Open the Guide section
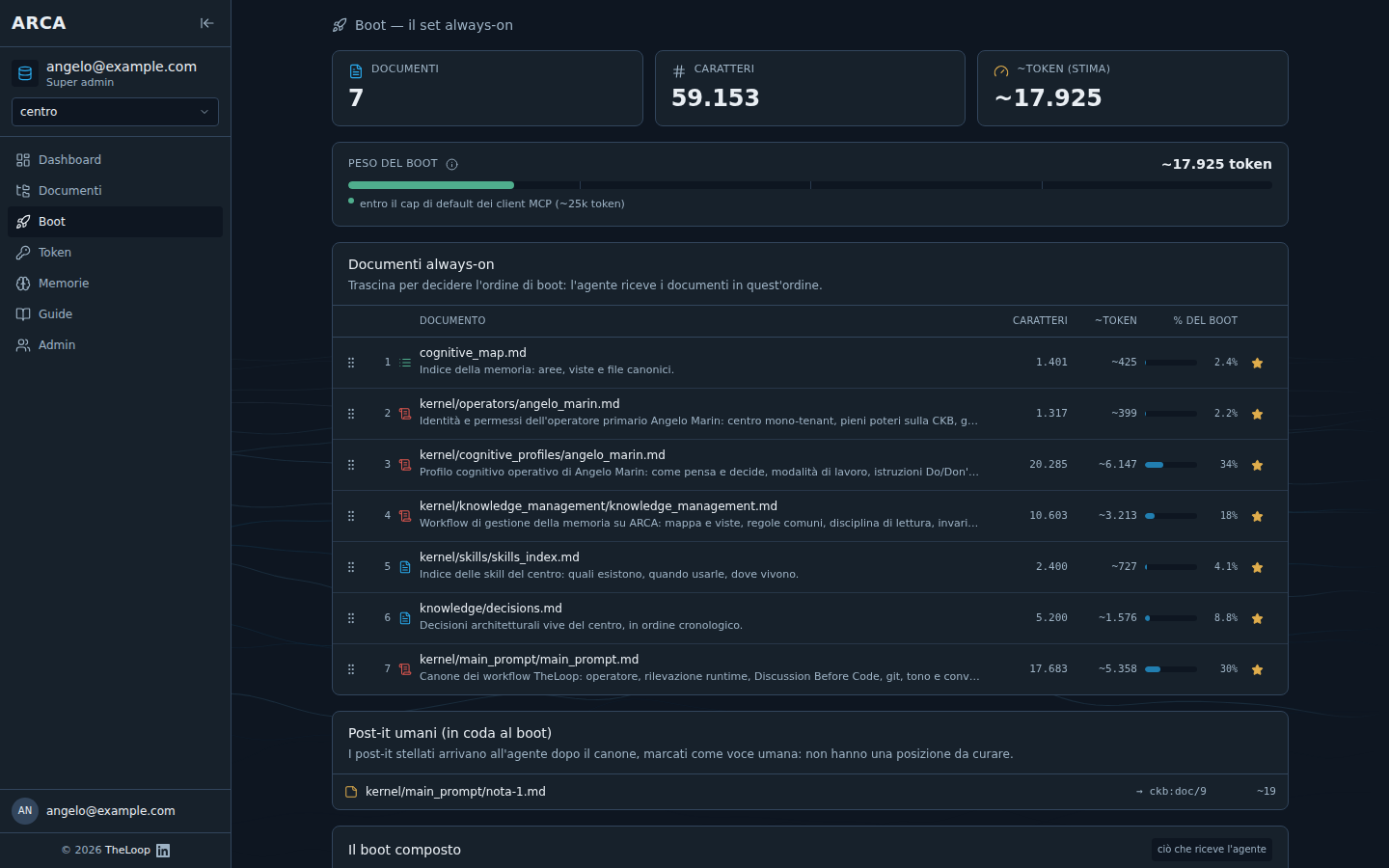This screenshot has width=1389, height=868. 115,314
